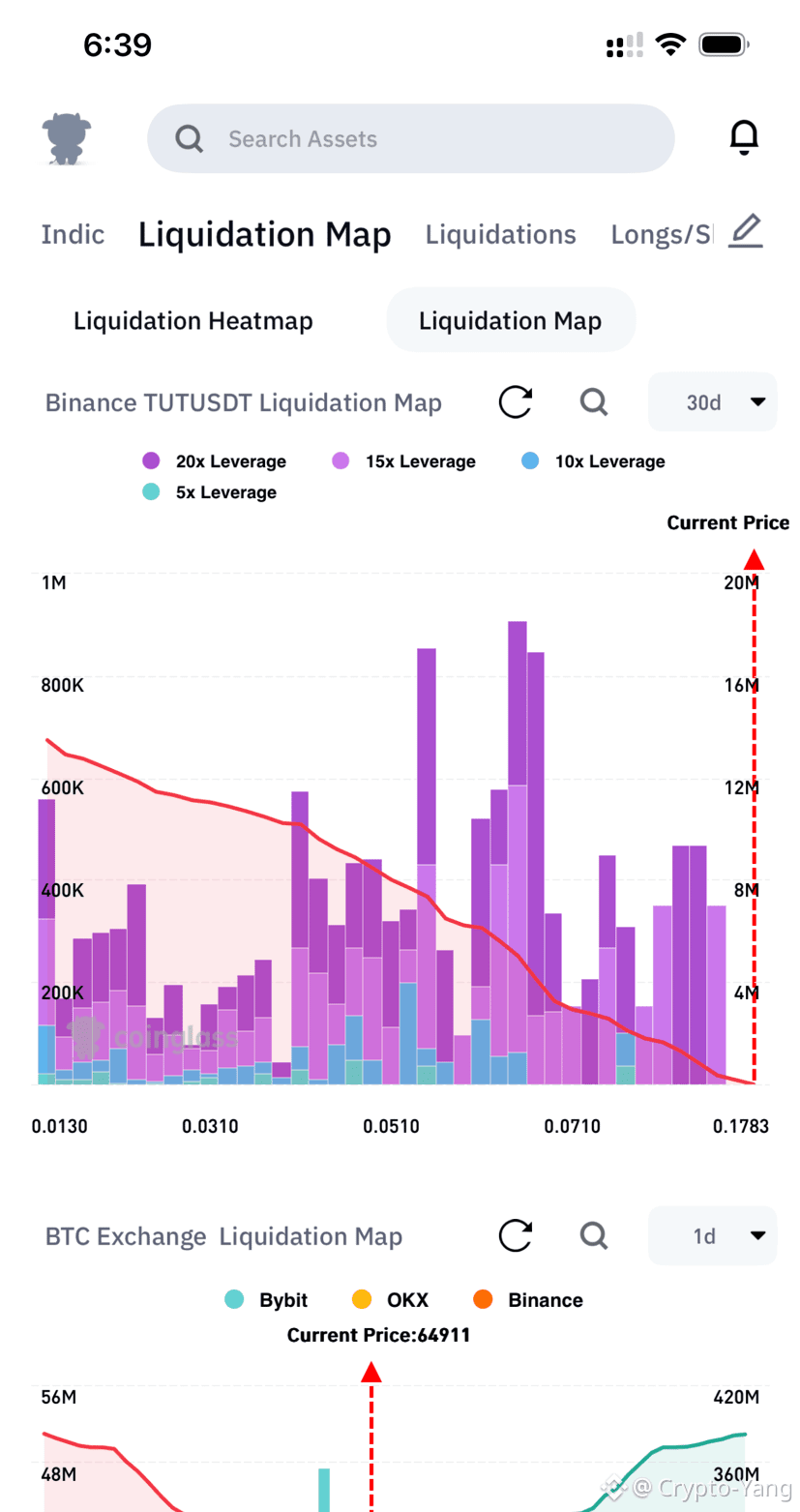Toggle 10x Leverage legend series
This screenshot has height=1512, width=800.
tap(592, 461)
